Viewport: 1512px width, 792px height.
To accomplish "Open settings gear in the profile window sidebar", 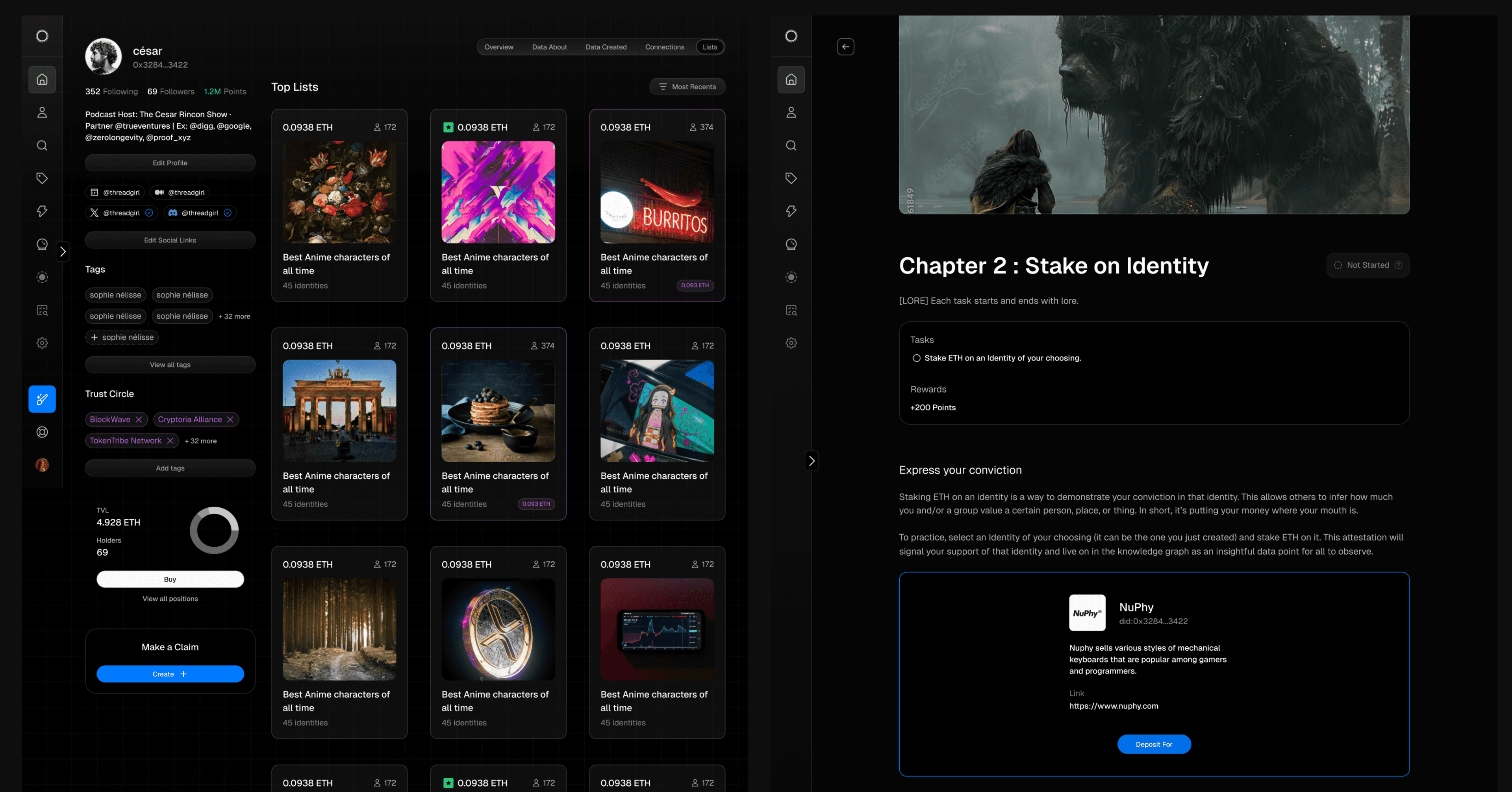I will [42, 342].
